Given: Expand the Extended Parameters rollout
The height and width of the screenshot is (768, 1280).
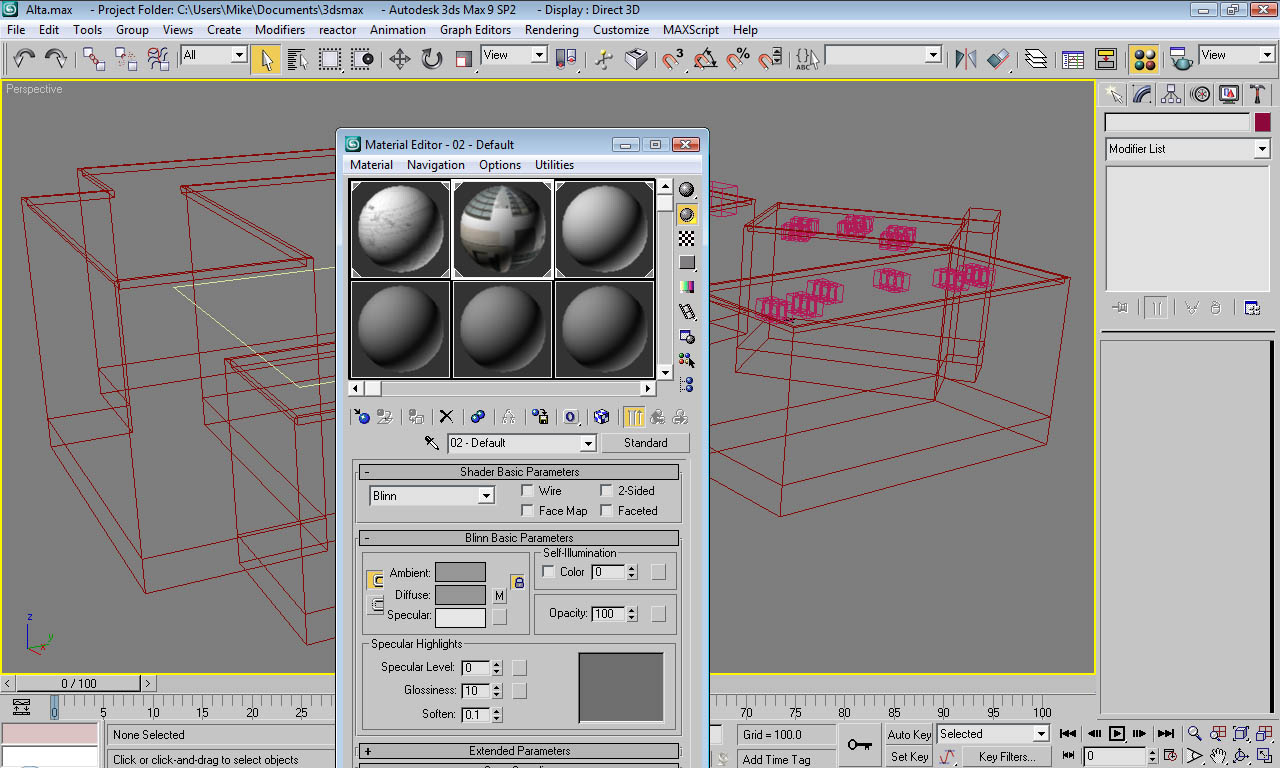Looking at the screenshot, I should click(519, 751).
